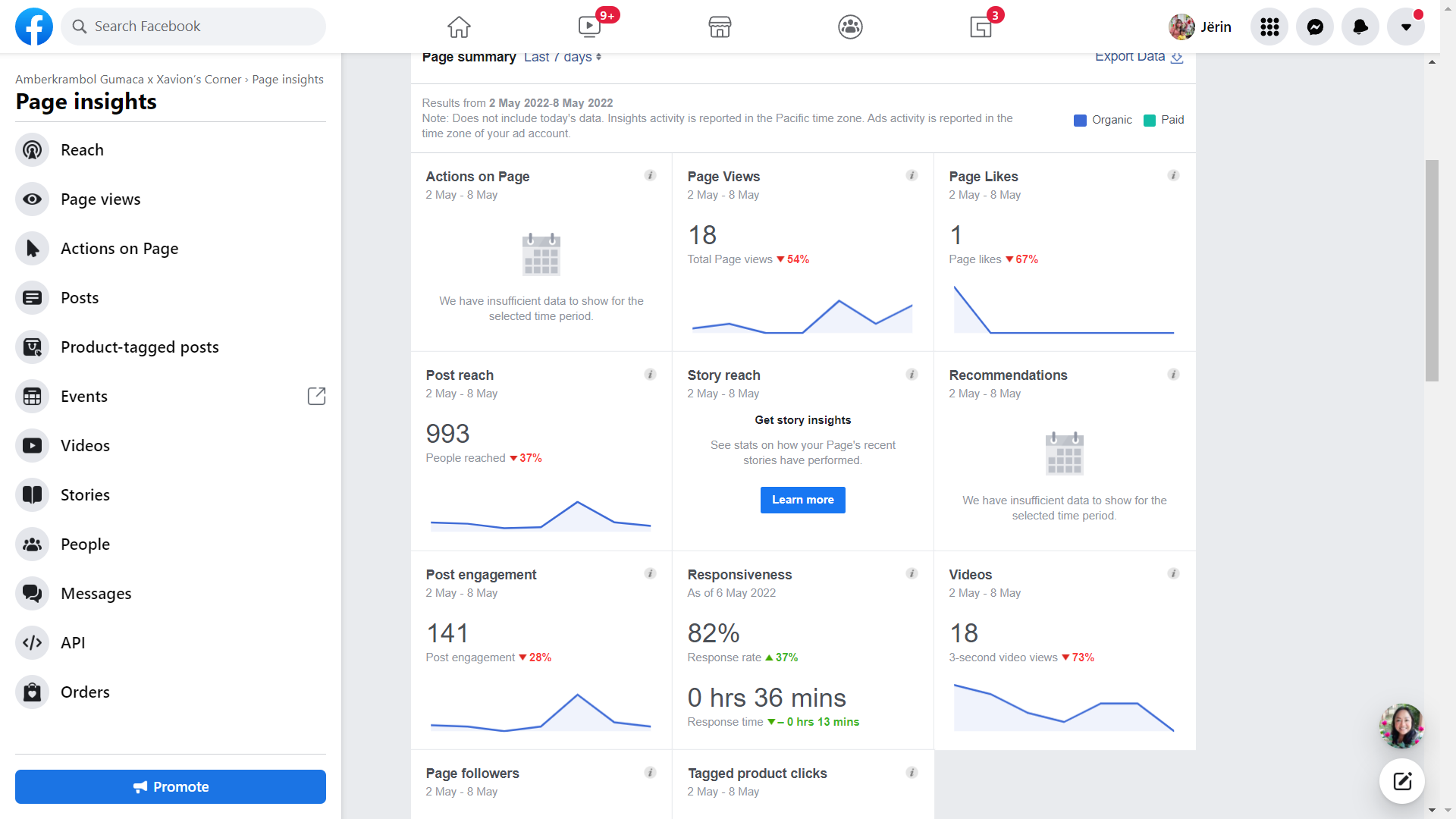Select Page views in the sidebar
This screenshot has width=1456, height=819.
click(171, 199)
